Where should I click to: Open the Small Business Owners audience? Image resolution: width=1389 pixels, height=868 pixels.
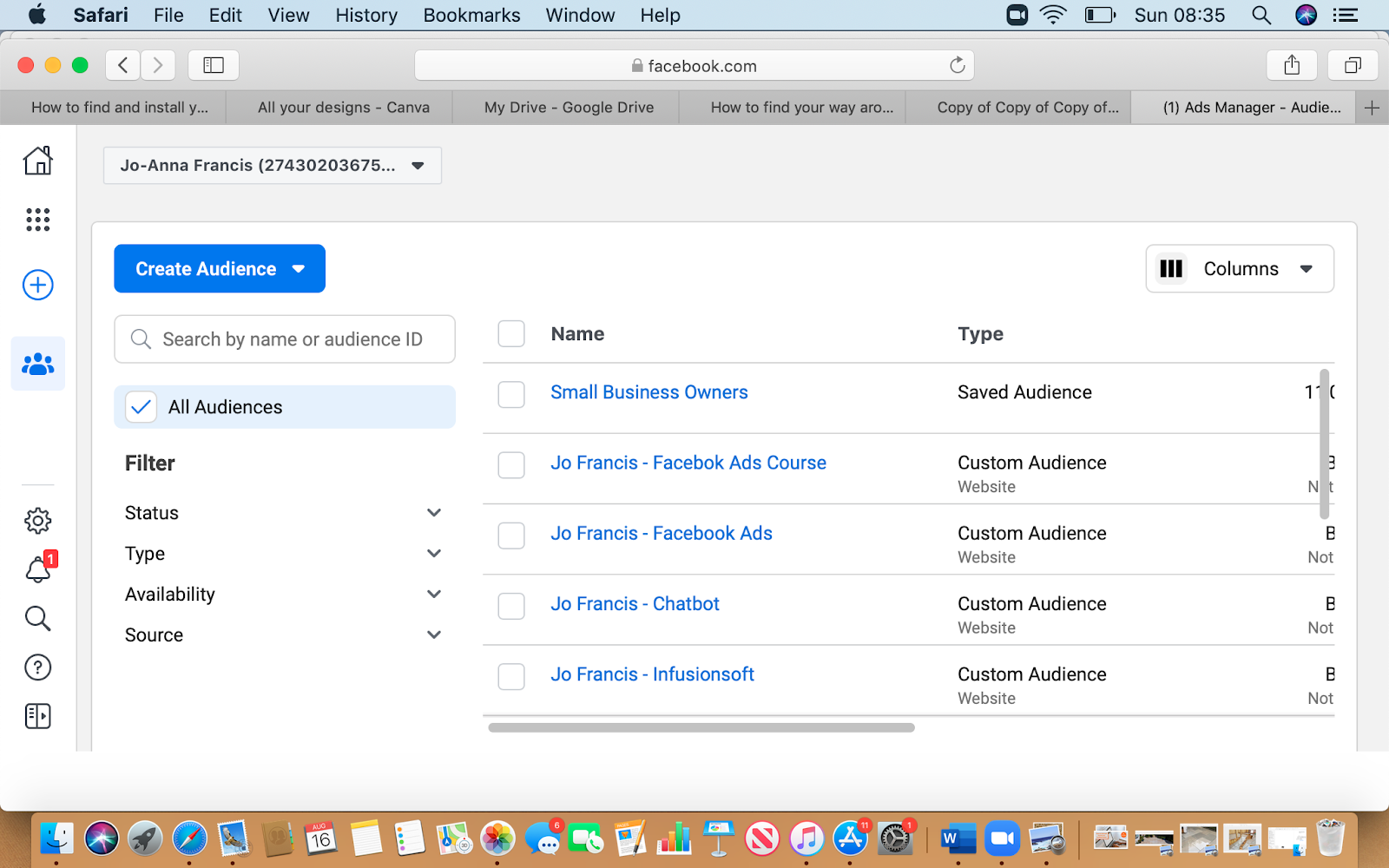coord(649,392)
